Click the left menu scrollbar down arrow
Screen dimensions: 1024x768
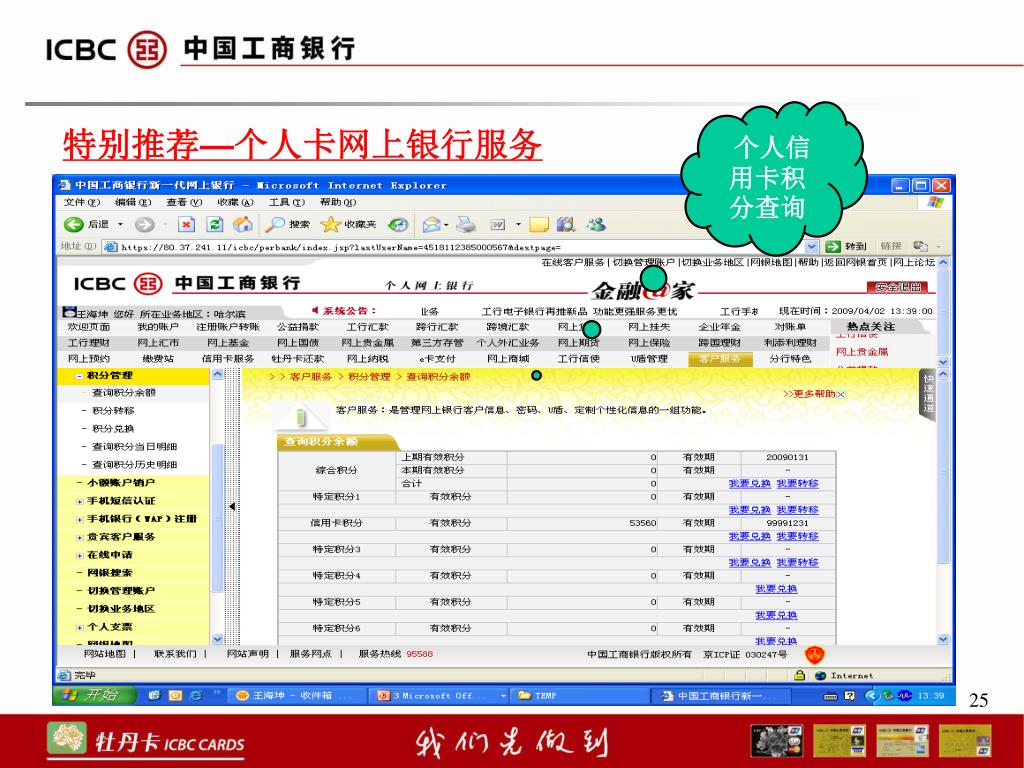pyautogui.click(x=217, y=640)
